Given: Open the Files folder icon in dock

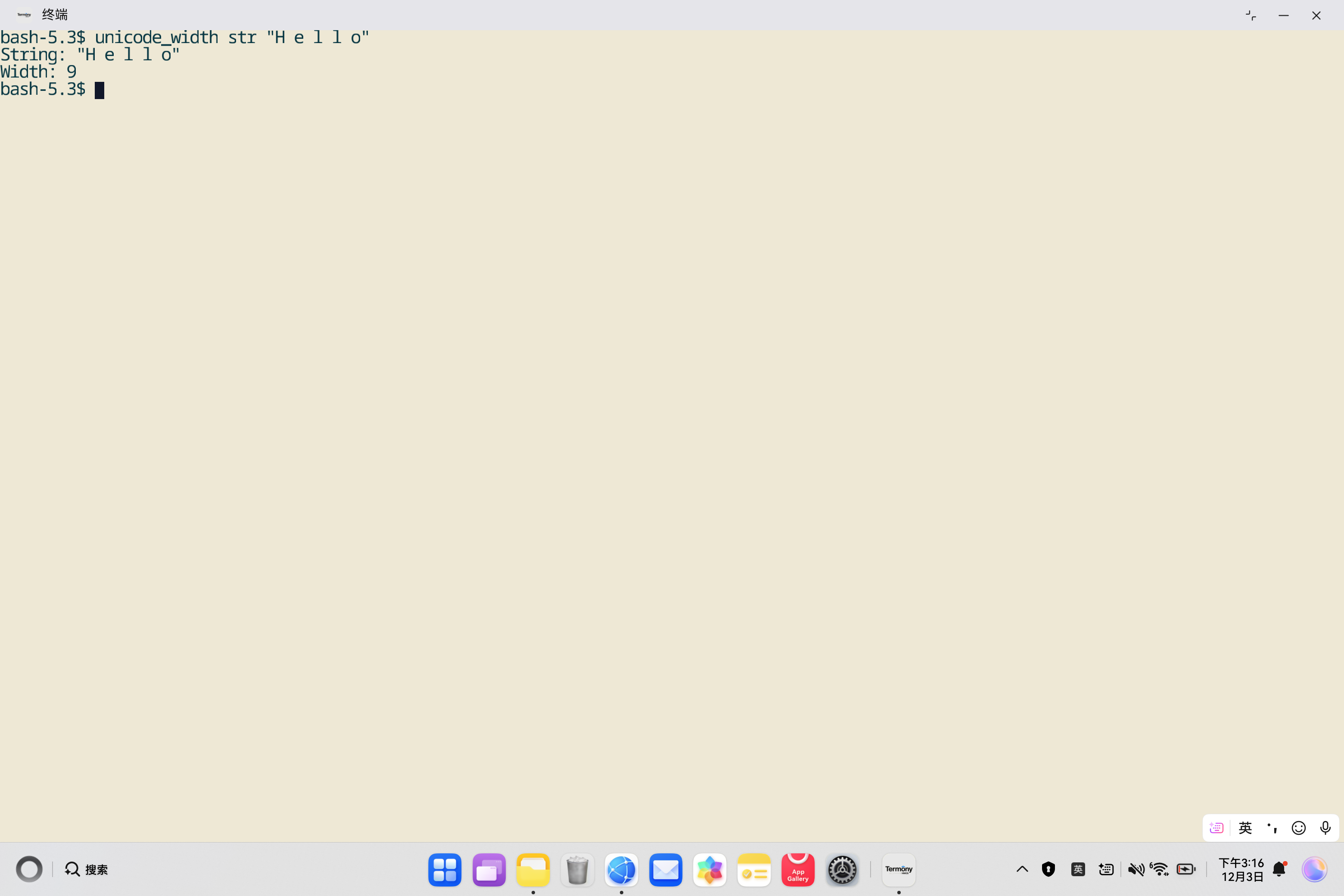Looking at the screenshot, I should [532, 869].
